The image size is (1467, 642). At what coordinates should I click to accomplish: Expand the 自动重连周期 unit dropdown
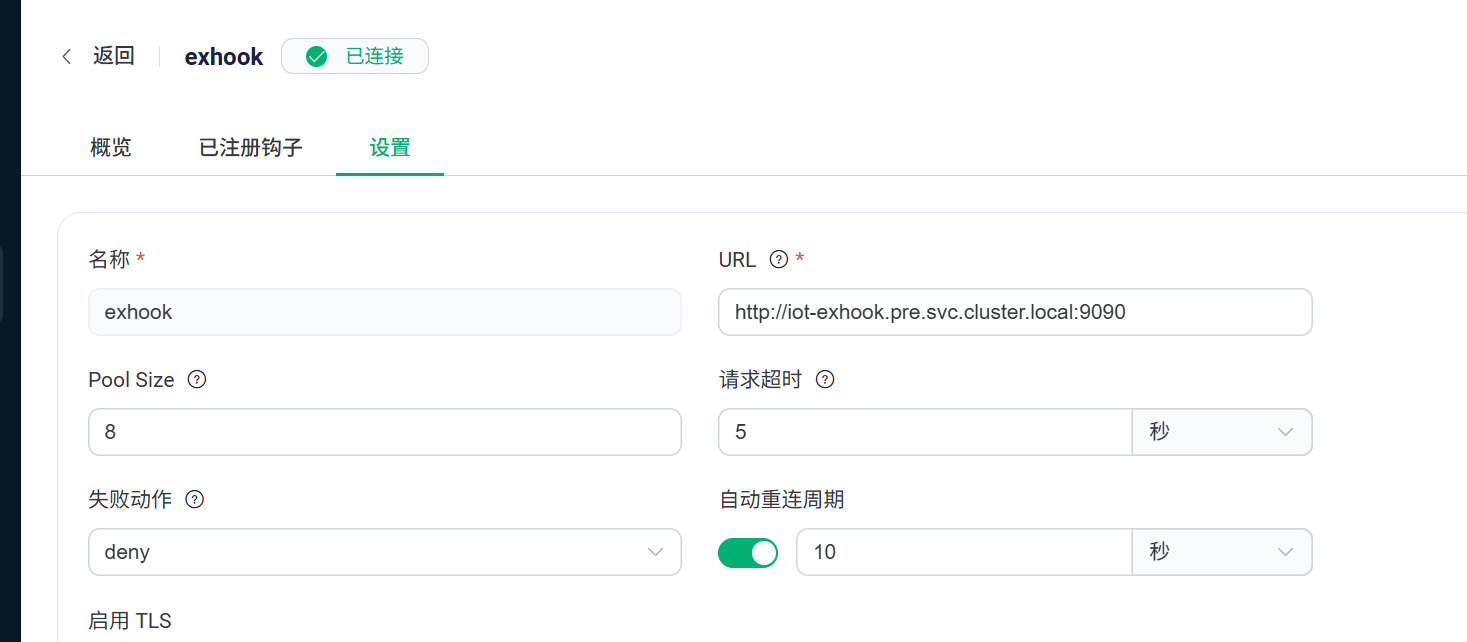click(x=1221, y=552)
